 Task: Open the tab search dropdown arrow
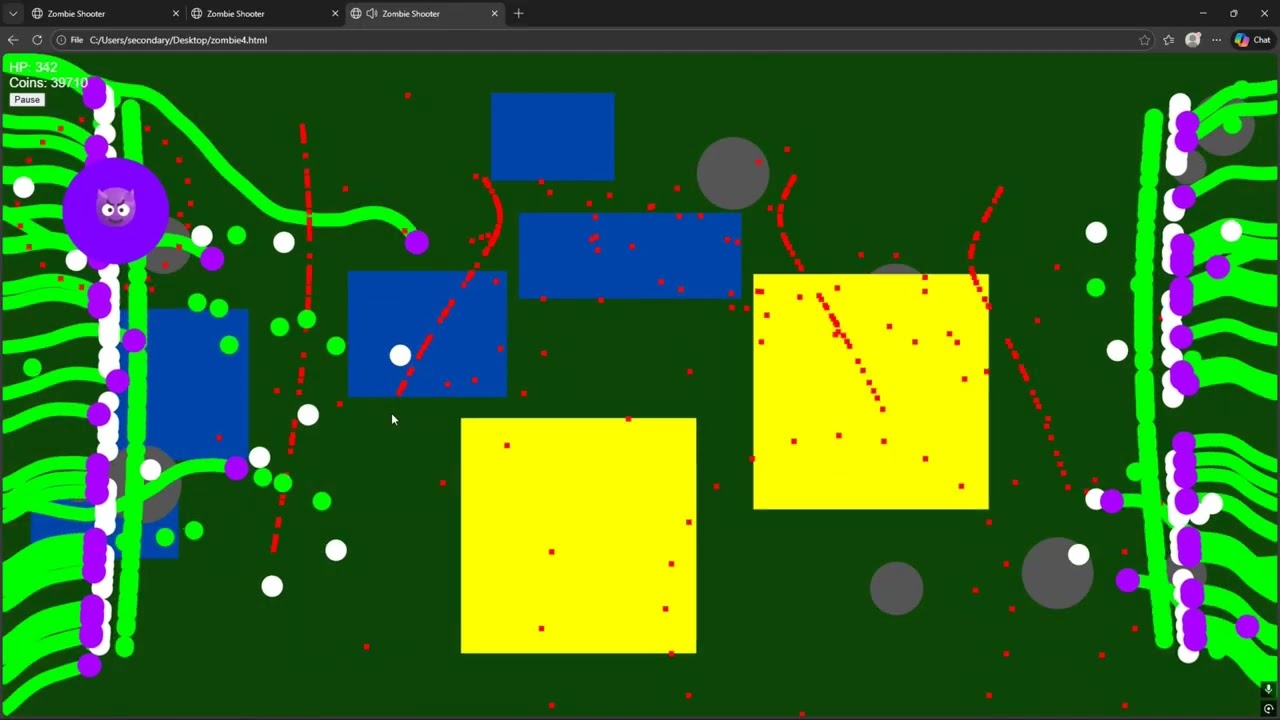pyautogui.click(x=12, y=13)
